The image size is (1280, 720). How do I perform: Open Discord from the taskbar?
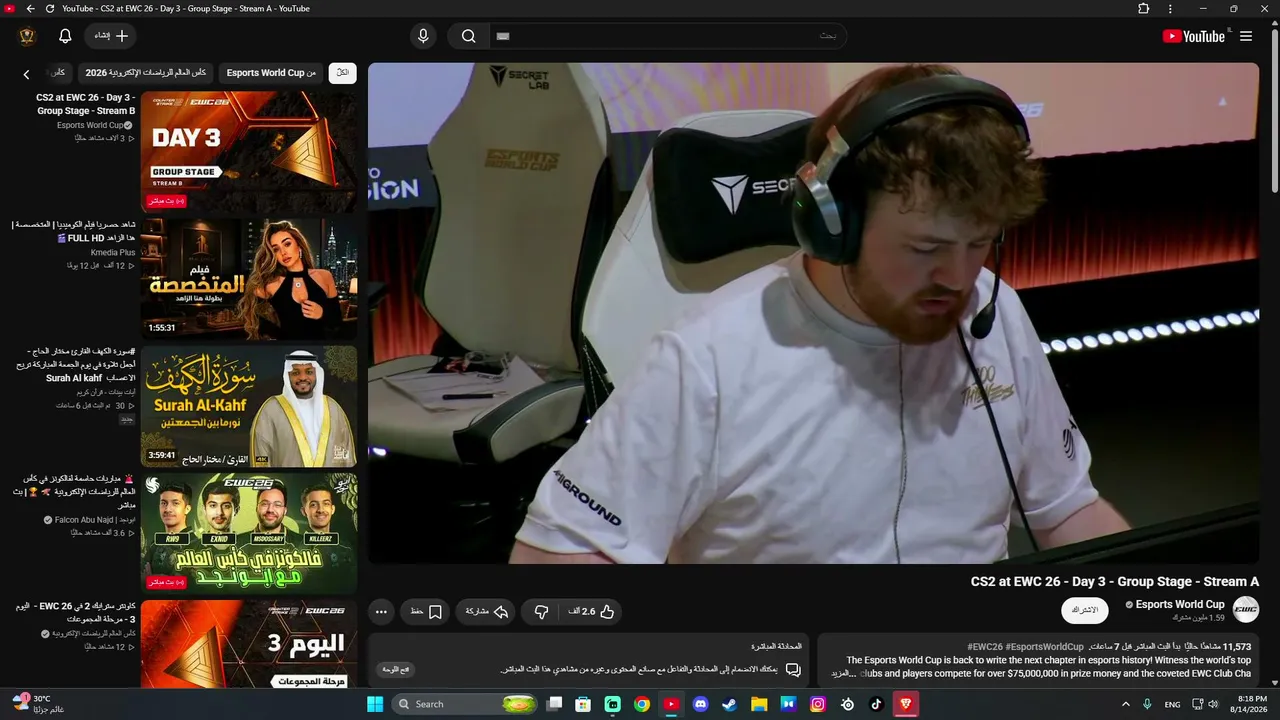[701, 704]
